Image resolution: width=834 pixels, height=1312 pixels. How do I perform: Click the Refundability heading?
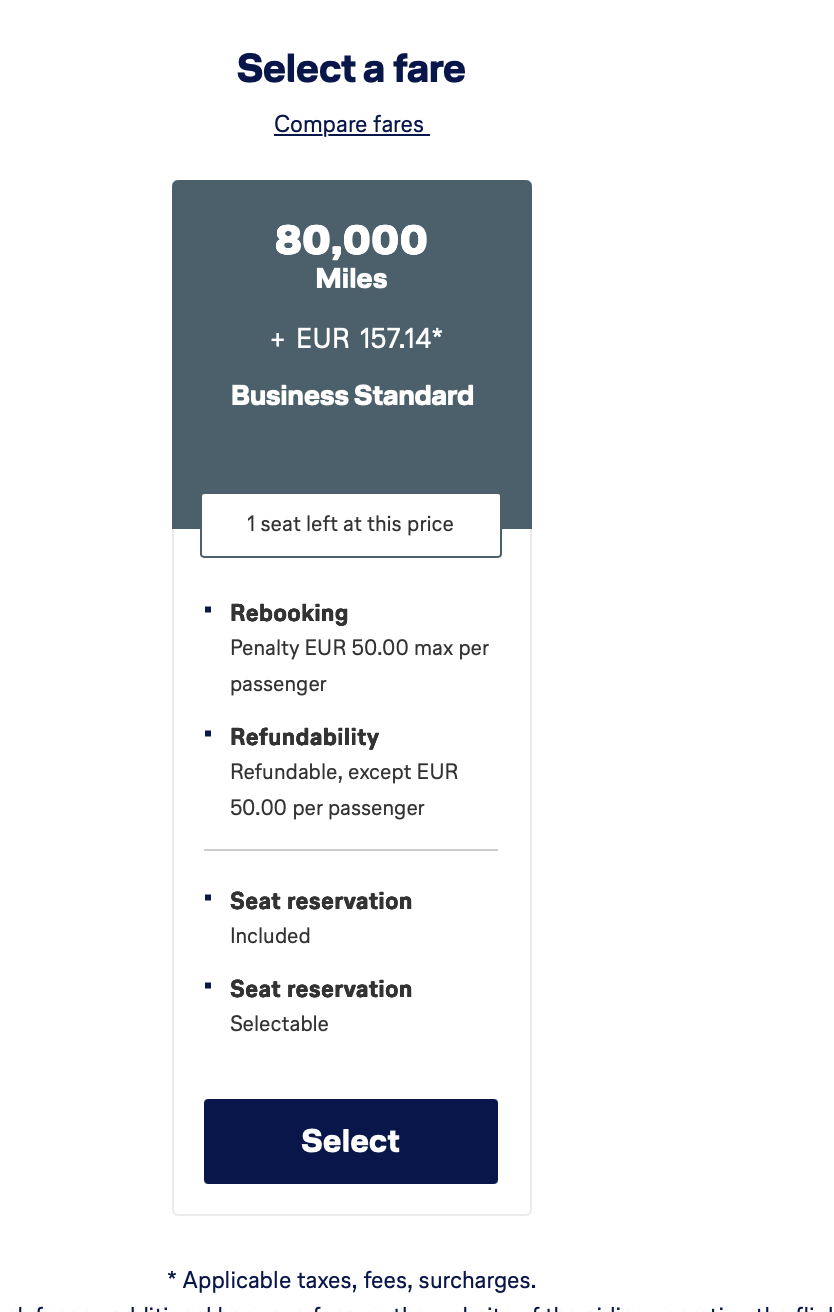pos(304,737)
